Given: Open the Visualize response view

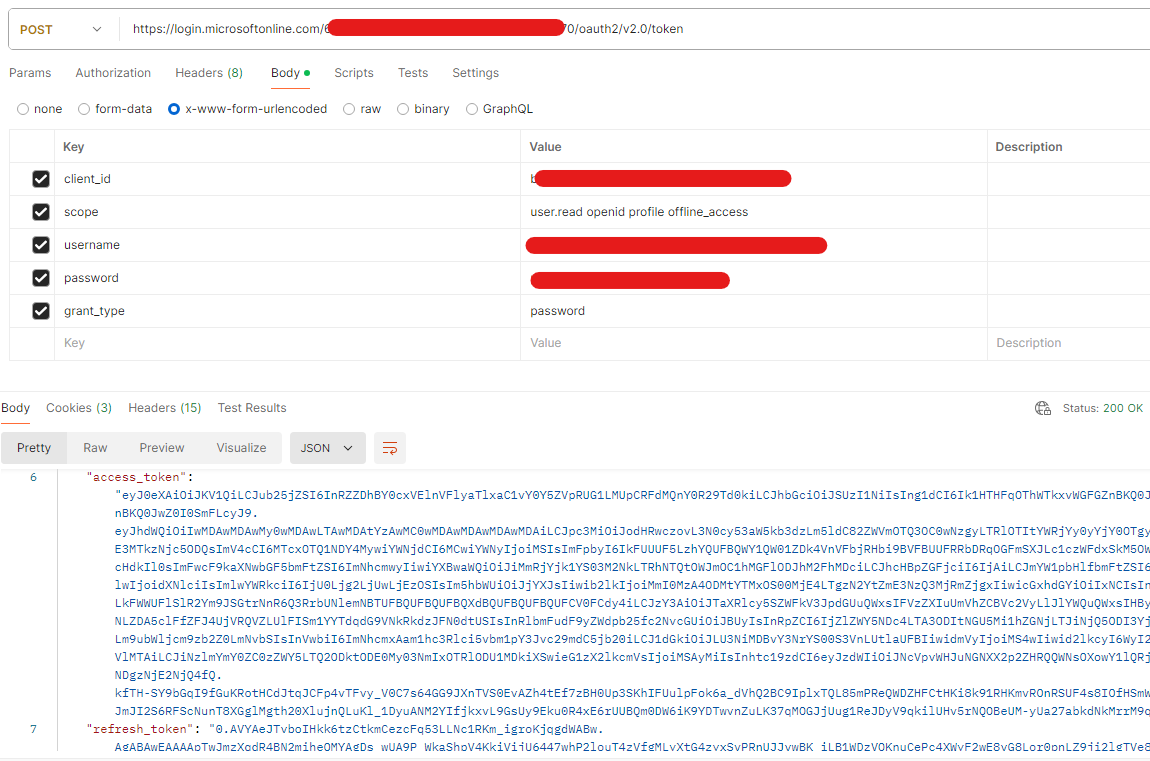Looking at the screenshot, I should [x=240, y=448].
